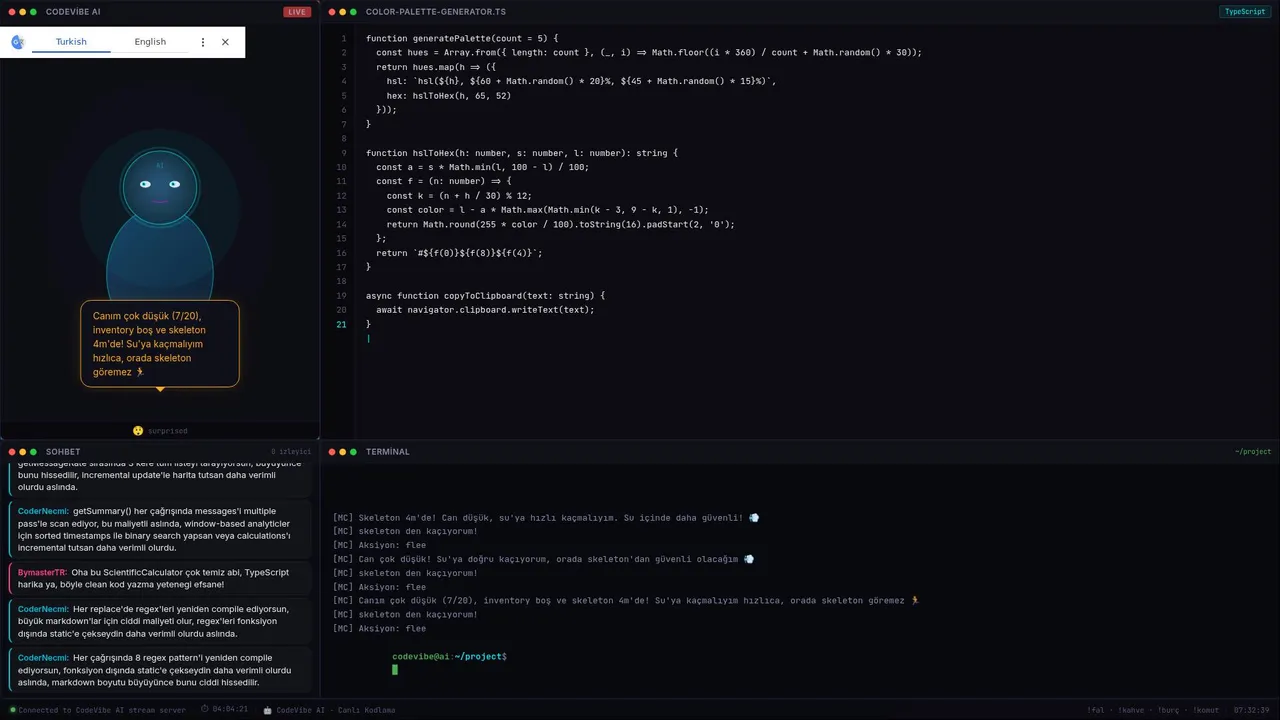Click the green dot on Terminal panel

click(353, 452)
